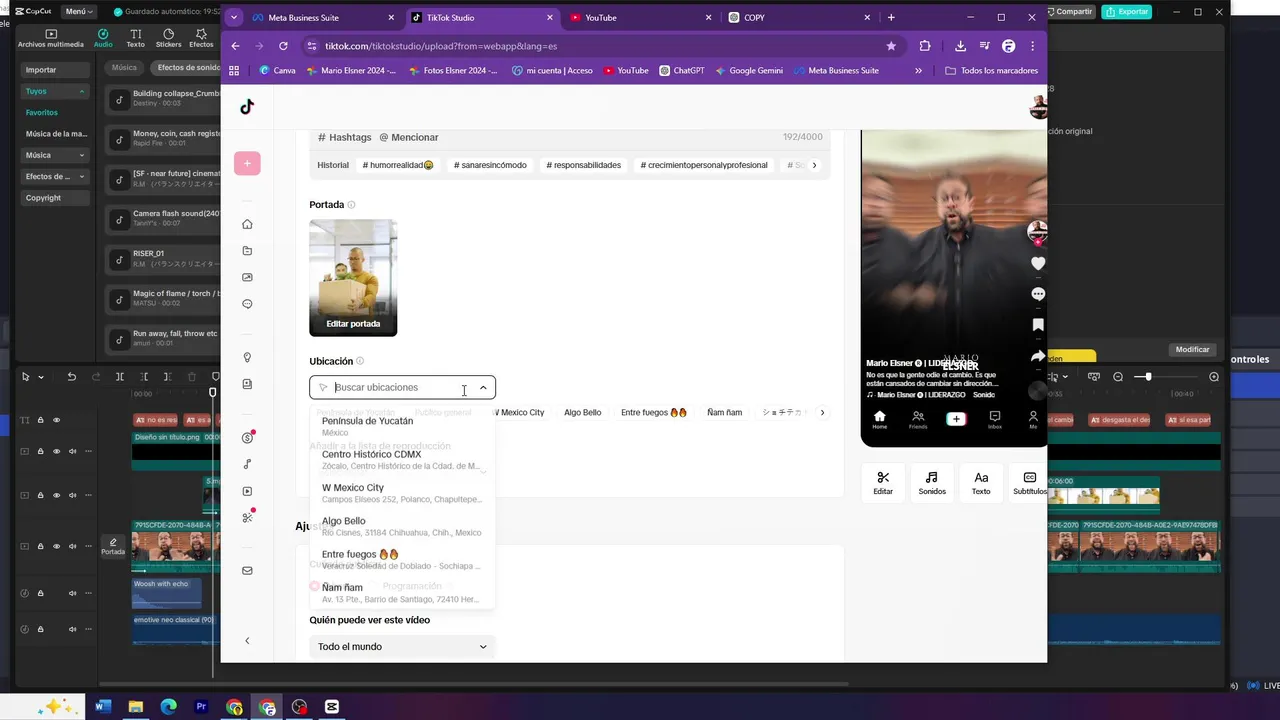The image size is (1280, 720).
Task: Lock the Woosh with echo track
Action: click(x=40, y=593)
